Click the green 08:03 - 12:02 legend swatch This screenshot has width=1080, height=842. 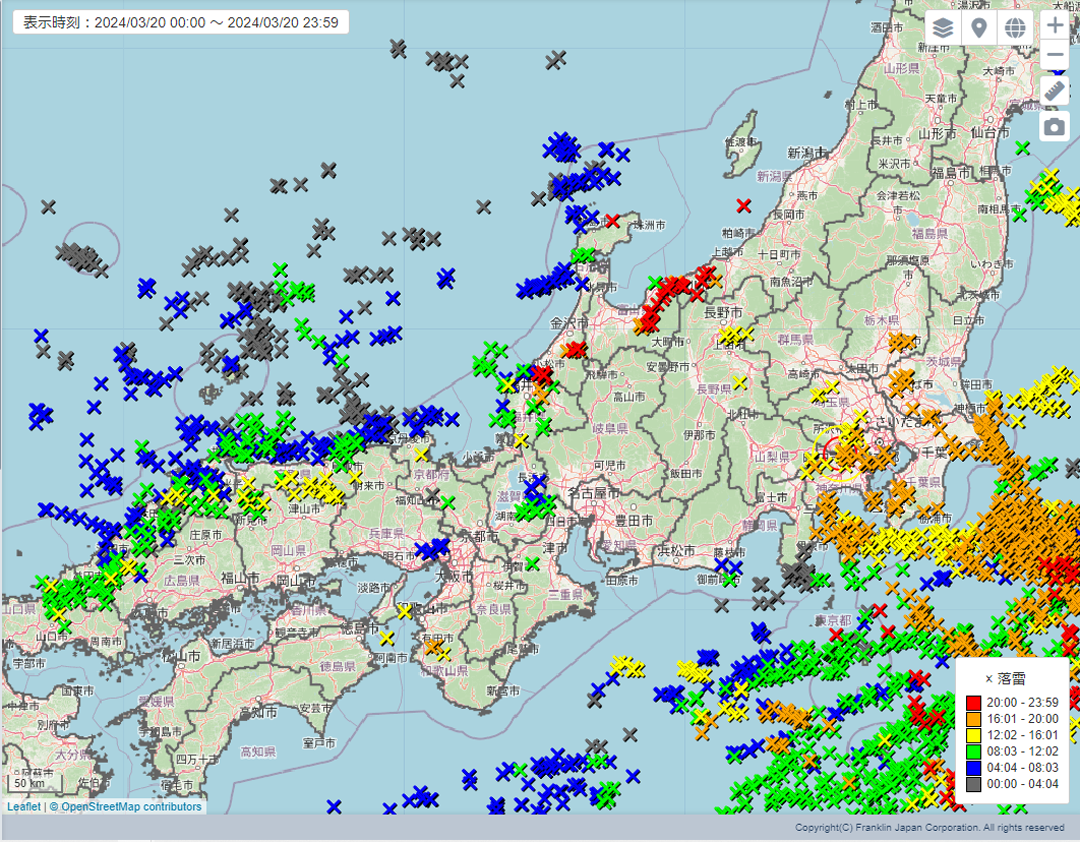click(x=974, y=752)
